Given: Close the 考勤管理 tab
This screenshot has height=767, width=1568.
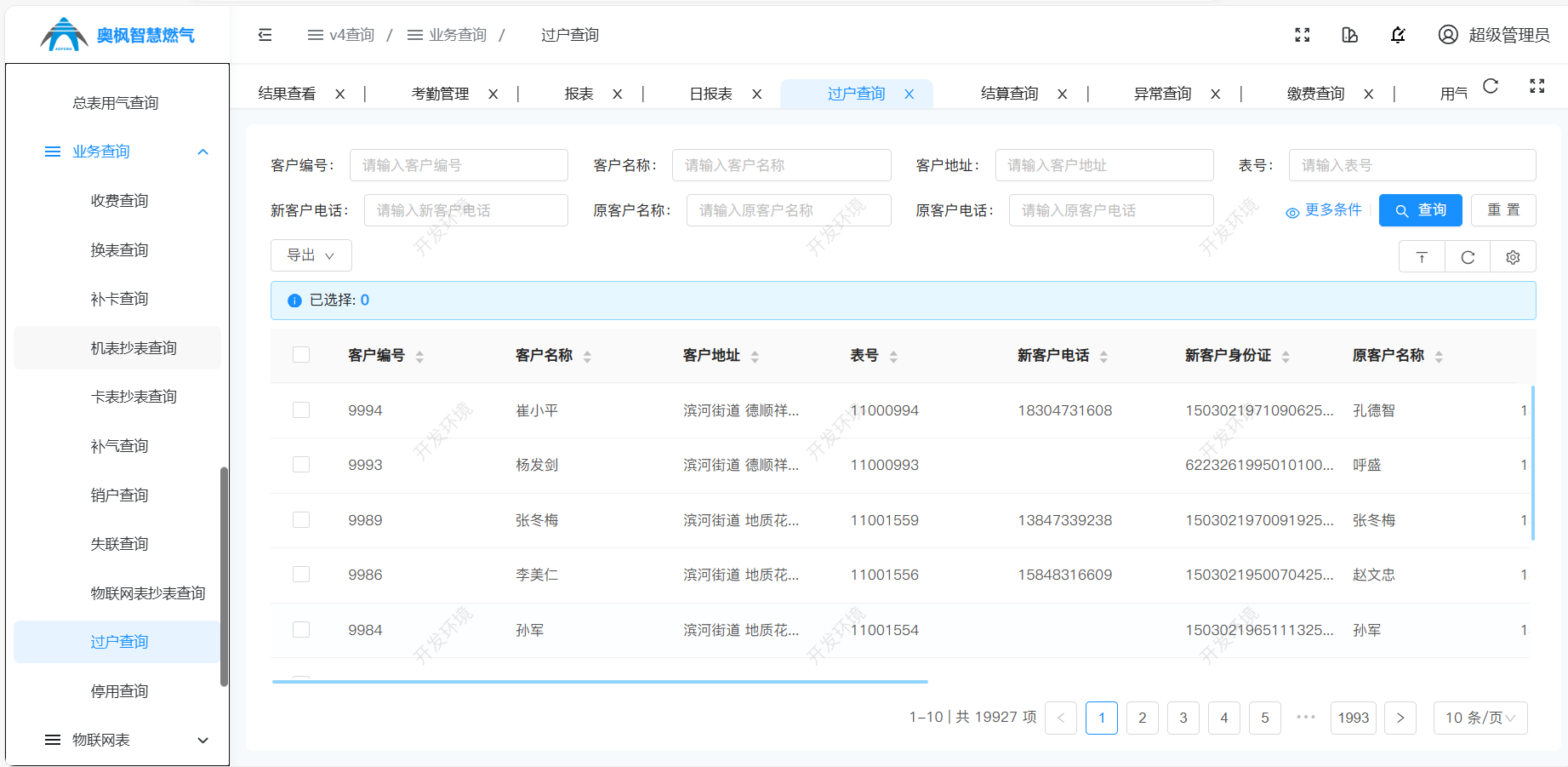Looking at the screenshot, I should 493,94.
